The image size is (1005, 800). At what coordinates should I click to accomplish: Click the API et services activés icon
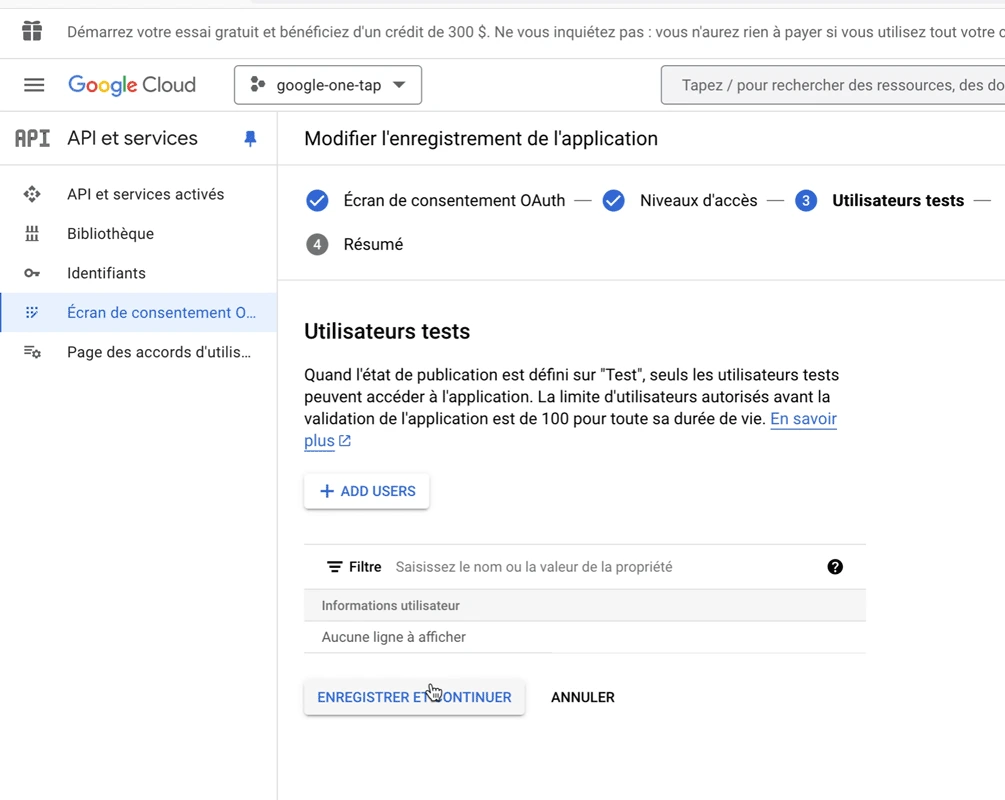pos(32,194)
